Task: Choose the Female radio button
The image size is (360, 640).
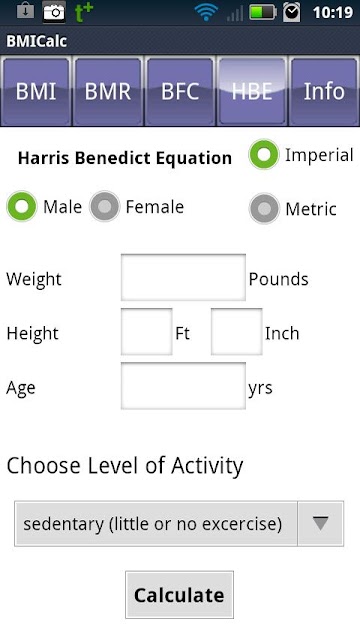Action: click(104, 207)
